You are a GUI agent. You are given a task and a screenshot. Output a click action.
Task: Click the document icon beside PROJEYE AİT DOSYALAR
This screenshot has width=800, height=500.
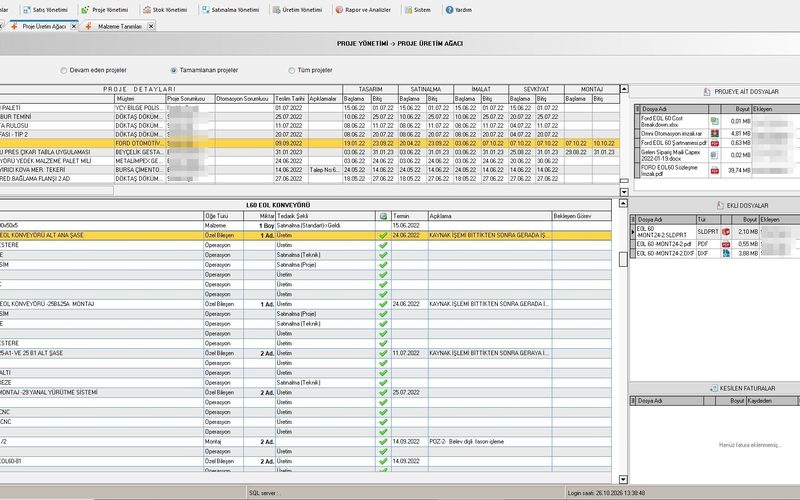coord(707,92)
